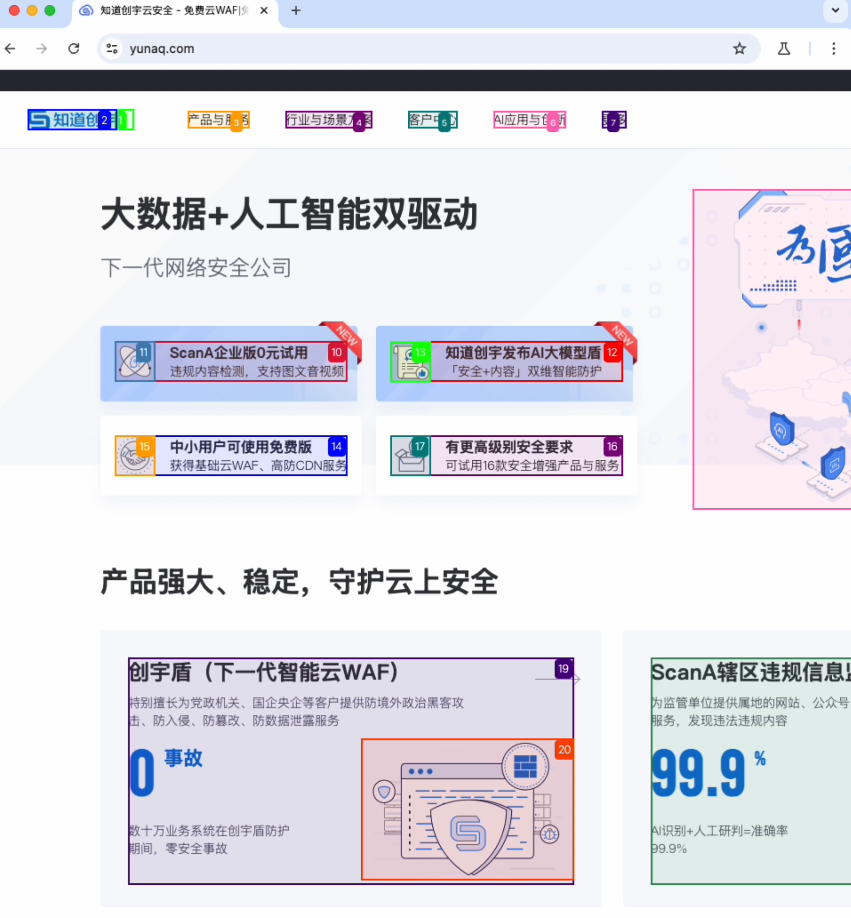Open the ScanA辖区违规信息 card title

(751, 672)
